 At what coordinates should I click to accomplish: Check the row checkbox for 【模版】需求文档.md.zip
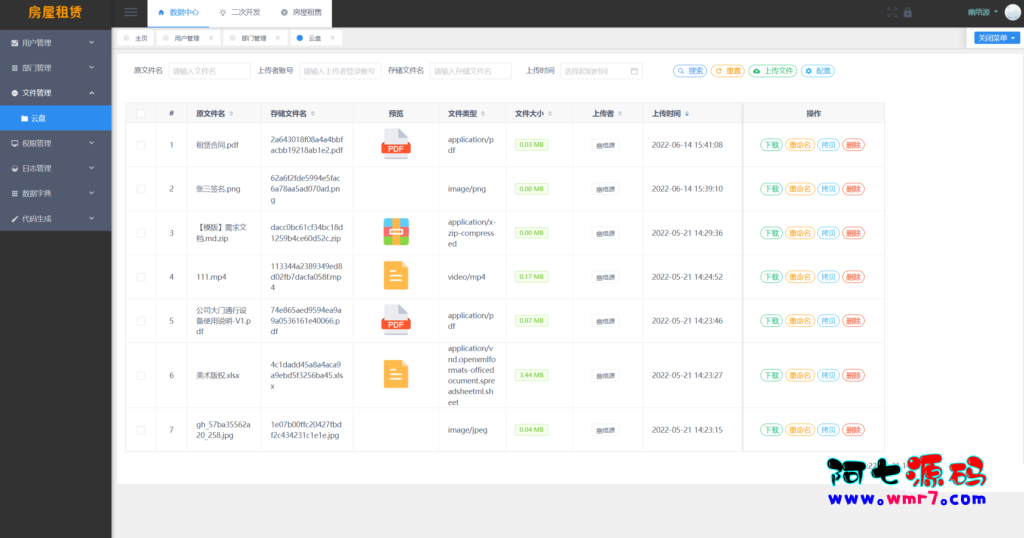tap(141, 233)
